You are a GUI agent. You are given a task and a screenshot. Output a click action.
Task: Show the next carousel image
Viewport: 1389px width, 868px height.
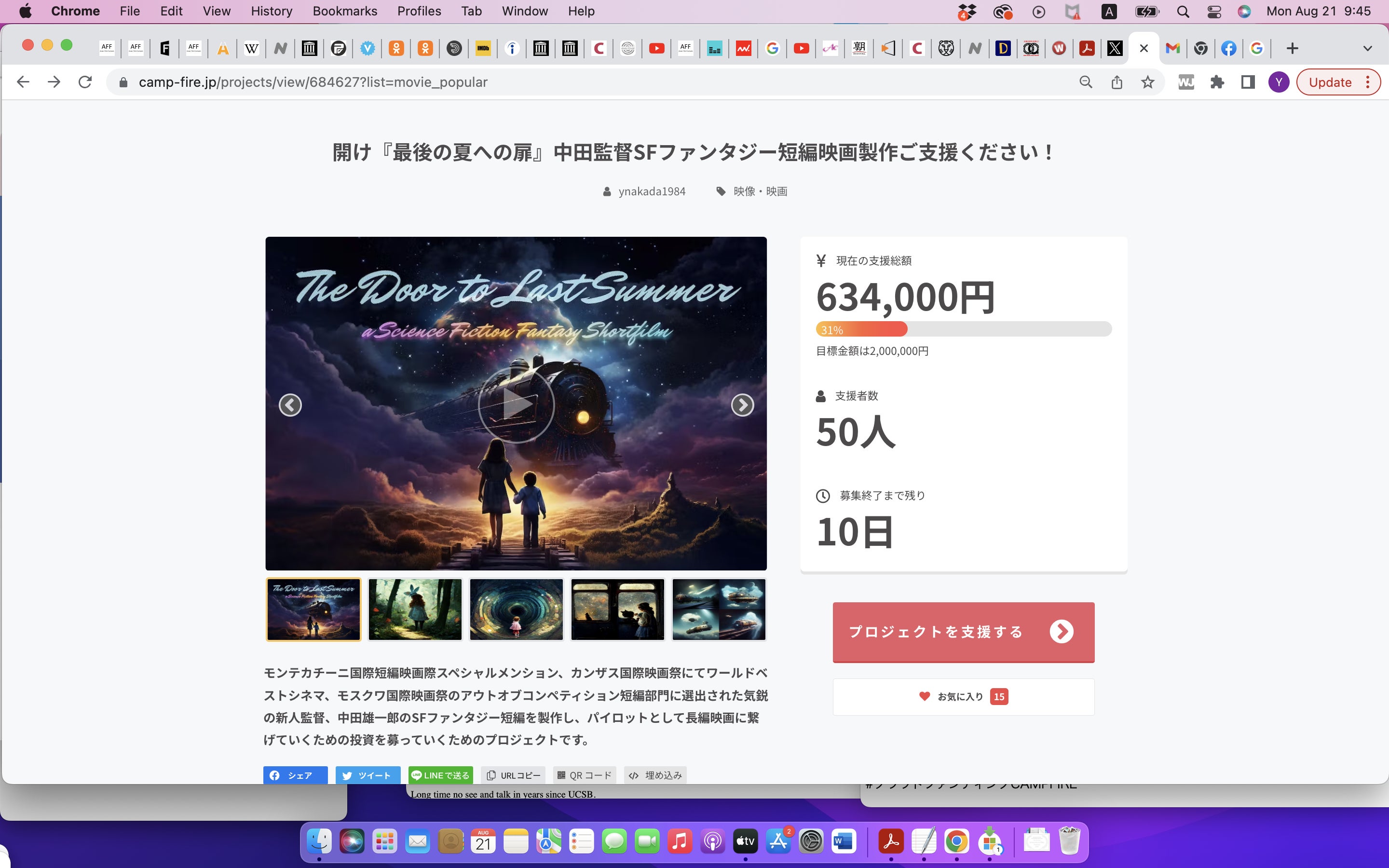click(x=742, y=405)
